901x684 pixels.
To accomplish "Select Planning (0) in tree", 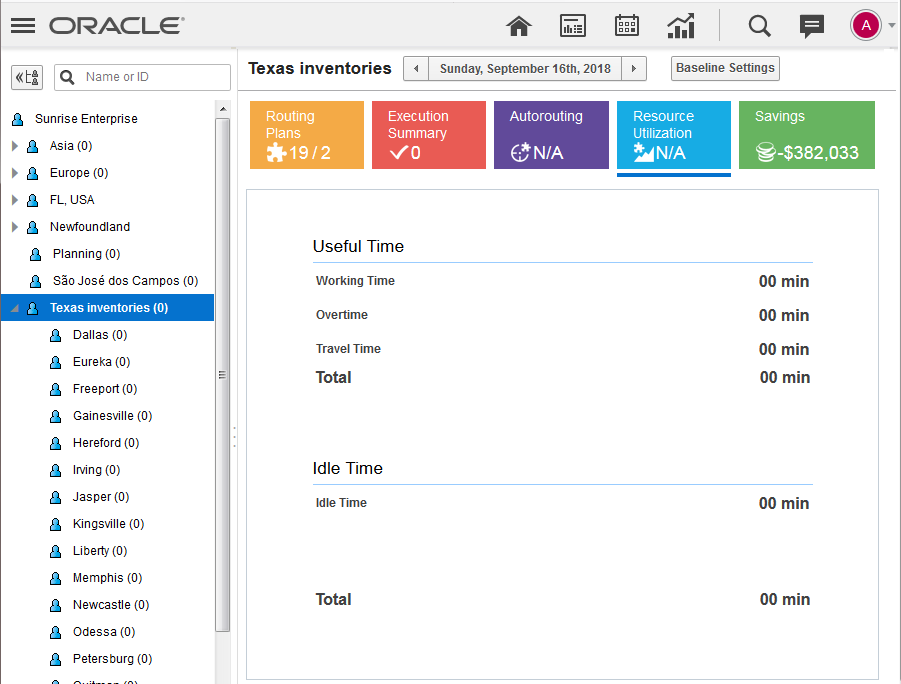I will pos(86,254).
